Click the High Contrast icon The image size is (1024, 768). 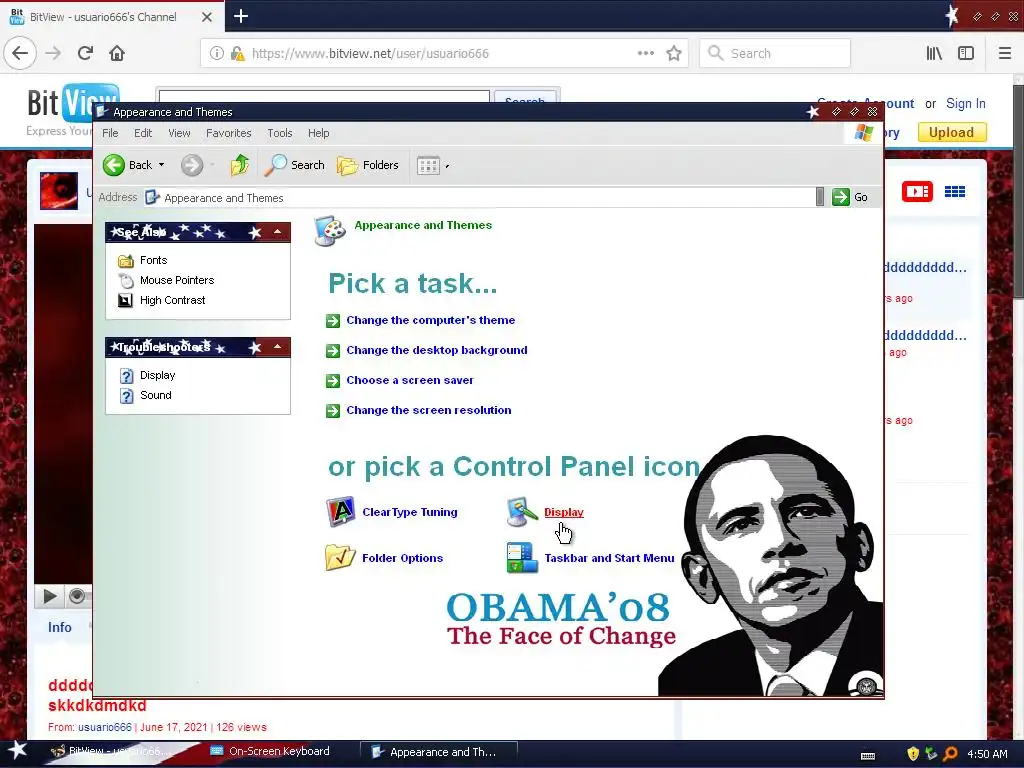(125, 300)
